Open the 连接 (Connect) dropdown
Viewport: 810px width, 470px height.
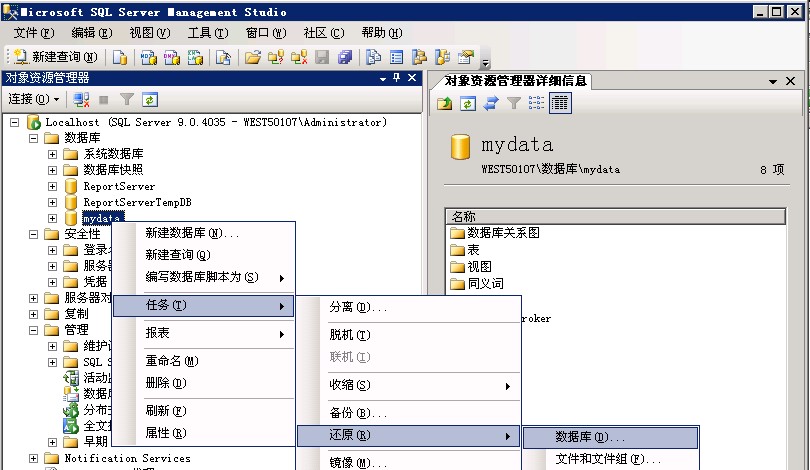tap(34, 99)
